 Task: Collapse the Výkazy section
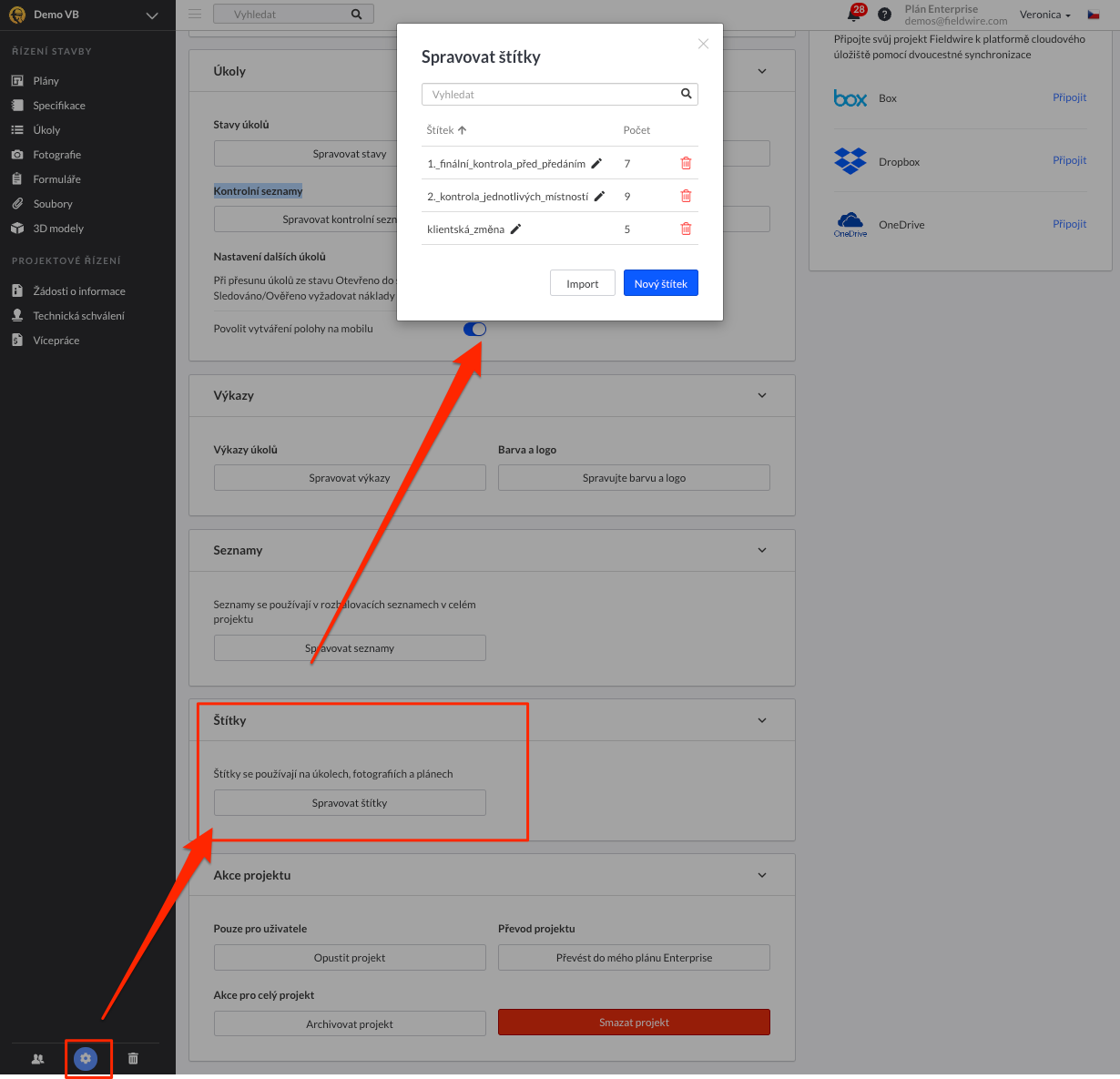(762, 395)
